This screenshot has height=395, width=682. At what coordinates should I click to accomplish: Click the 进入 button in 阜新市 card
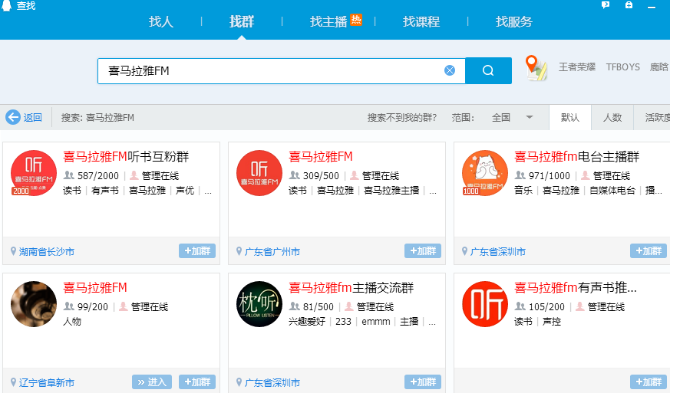(x=152, y=382)
